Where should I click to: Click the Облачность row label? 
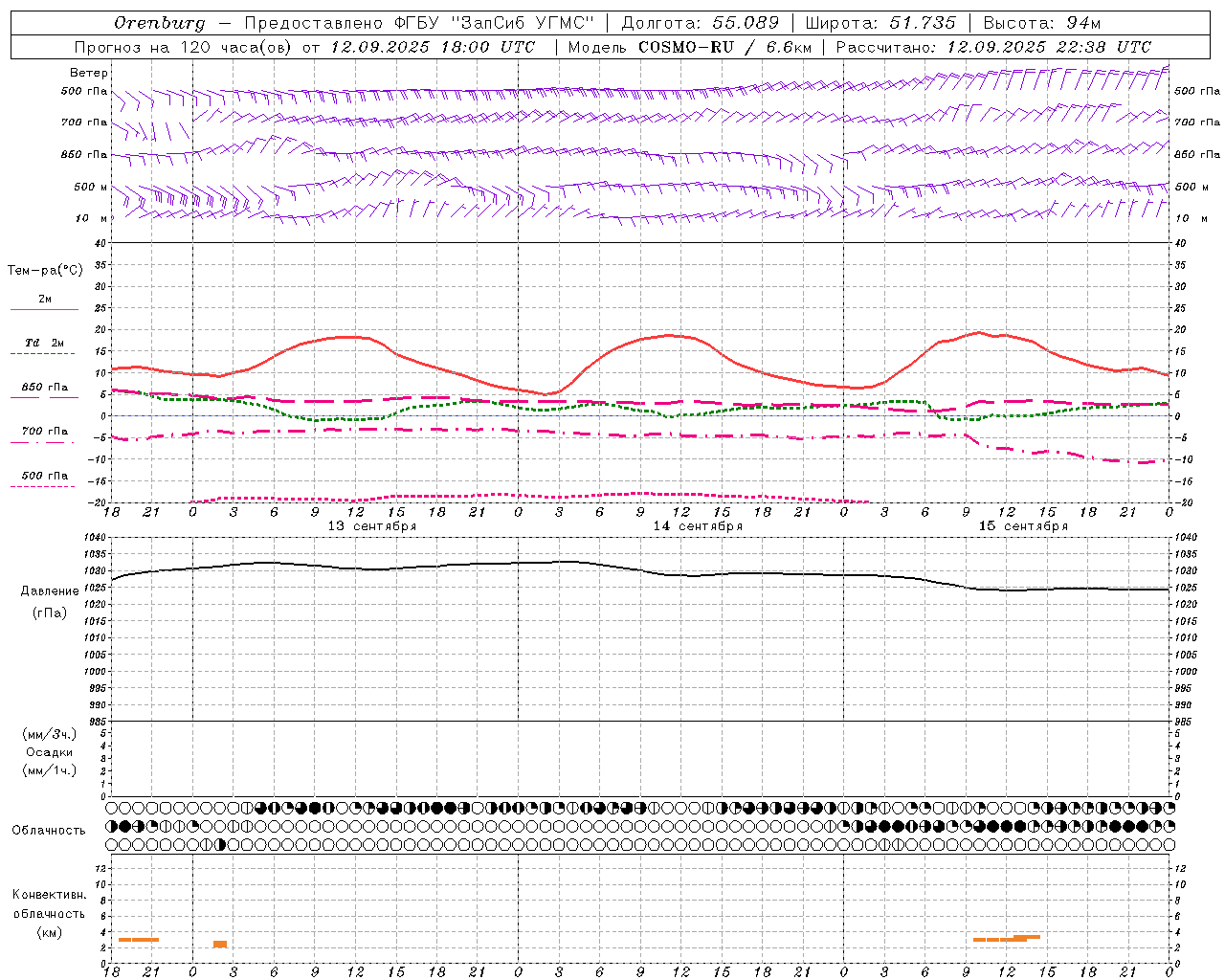[x=49, y=831]
